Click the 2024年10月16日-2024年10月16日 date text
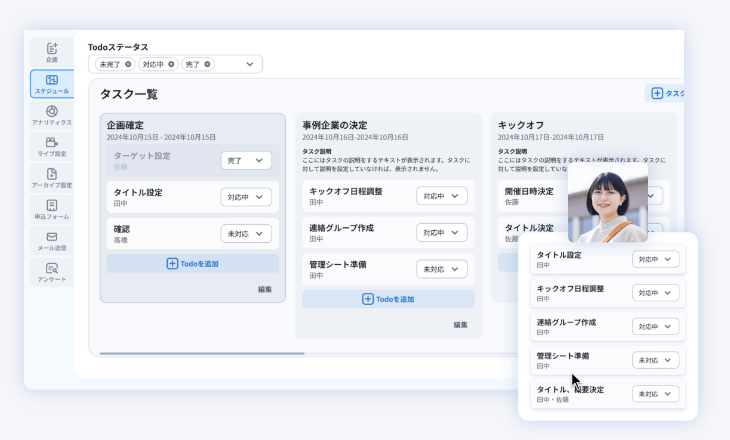730x440 pixels. click(355, 137)
